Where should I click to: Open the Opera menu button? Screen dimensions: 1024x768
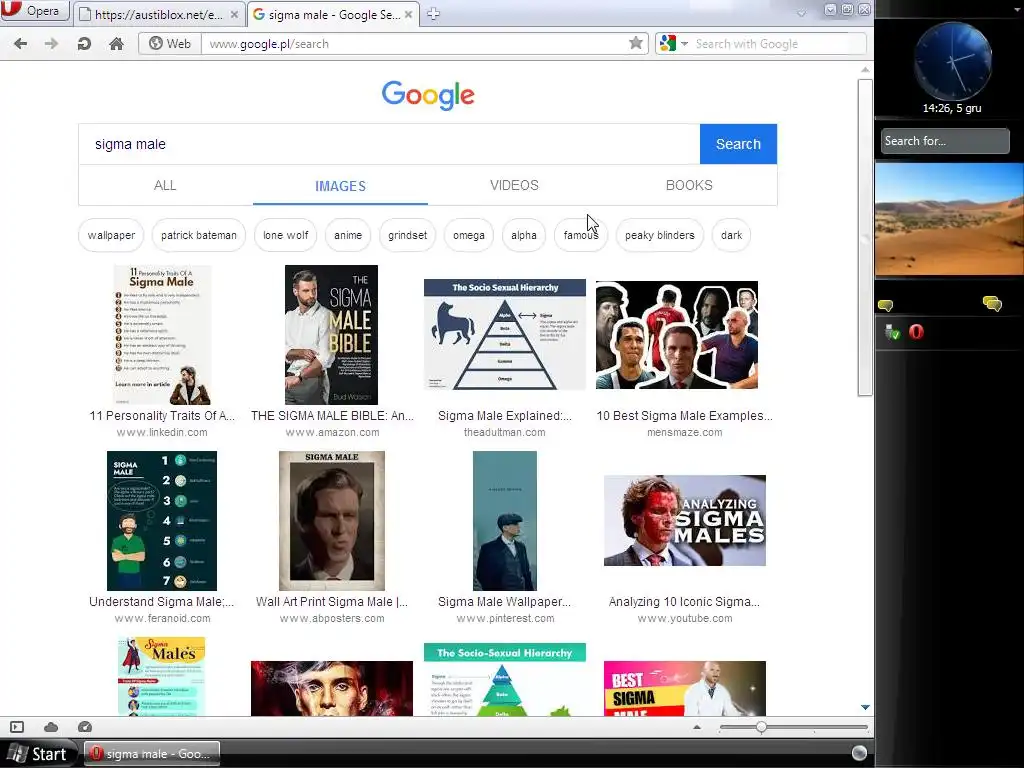pos(34,10)
